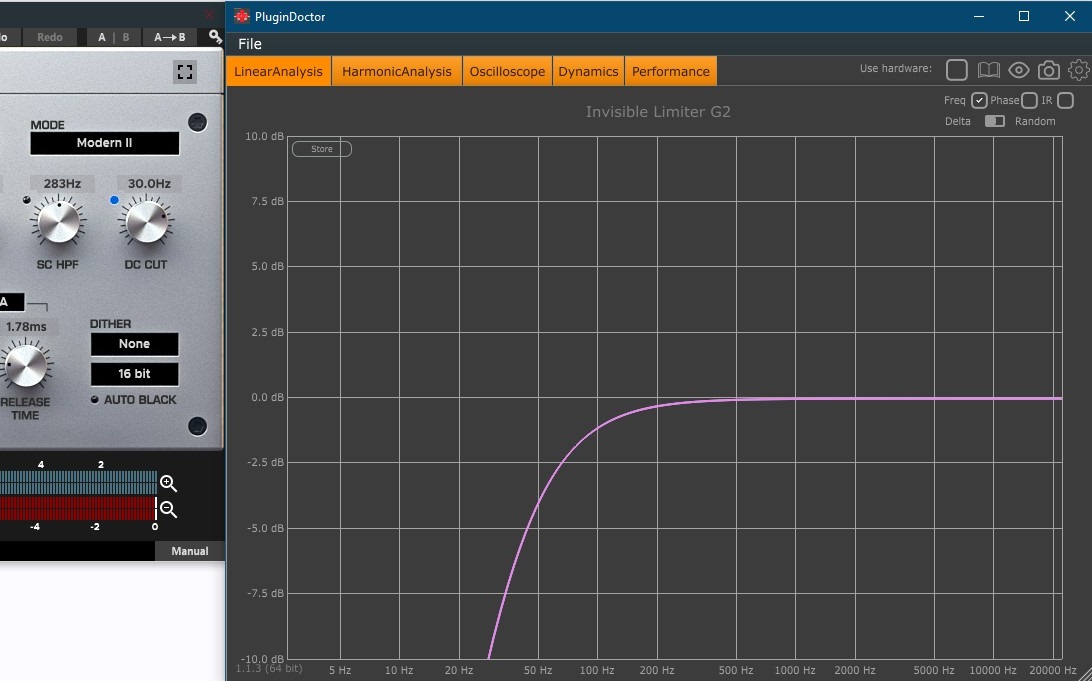The height and width of the screenshot is (681, 1092).
Task: Click the 283Hz SC HPF value field
Action: tap(62, 184)
